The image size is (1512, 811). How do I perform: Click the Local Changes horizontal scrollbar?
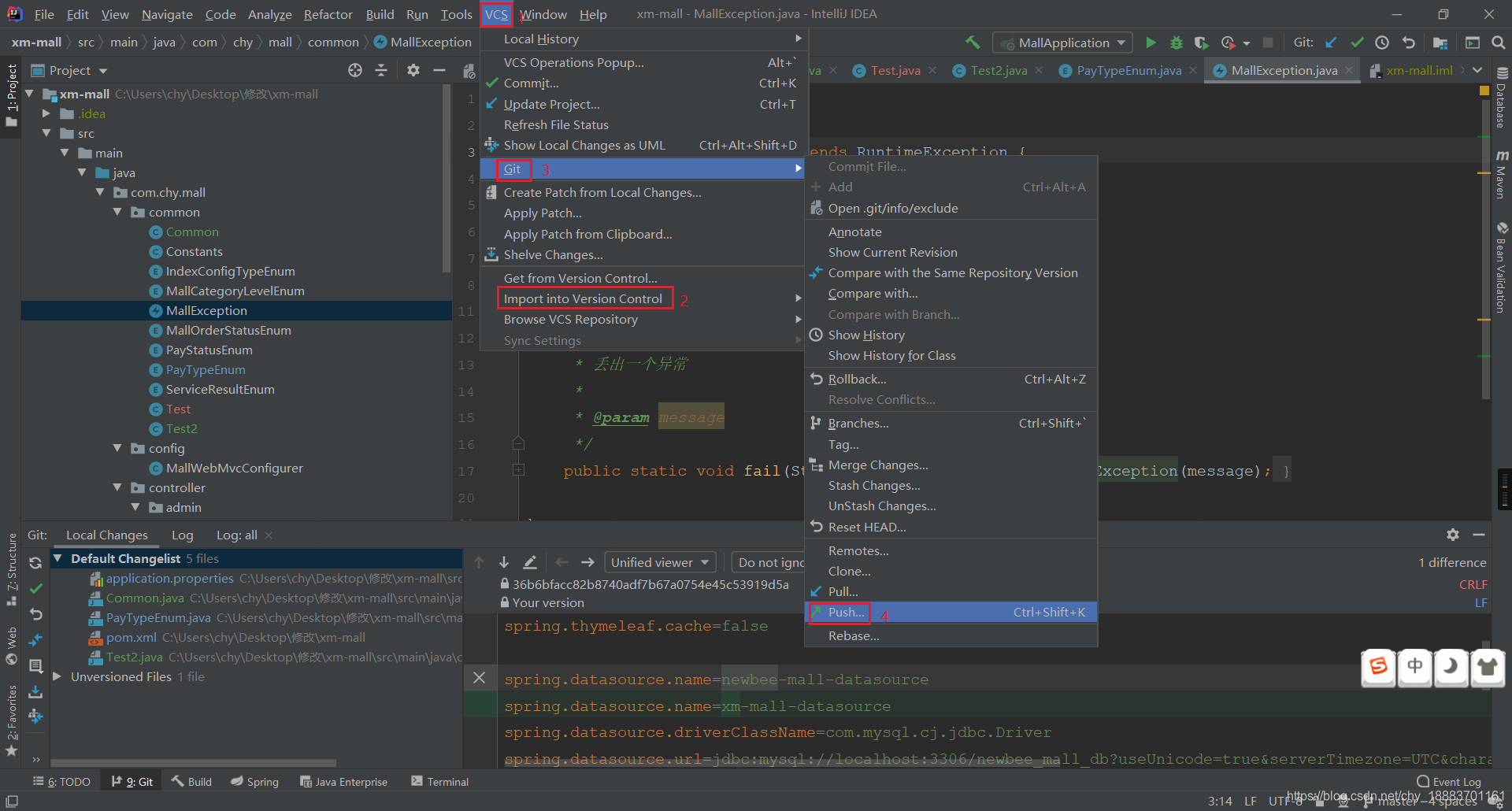click(194, 763)
